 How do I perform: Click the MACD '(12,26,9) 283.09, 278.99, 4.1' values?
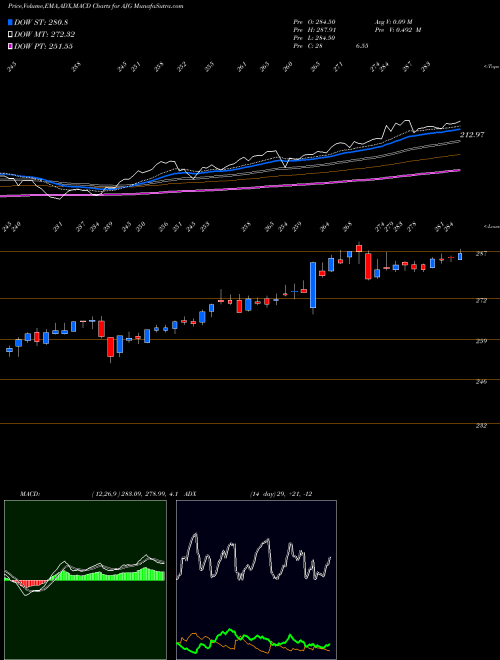135,494
